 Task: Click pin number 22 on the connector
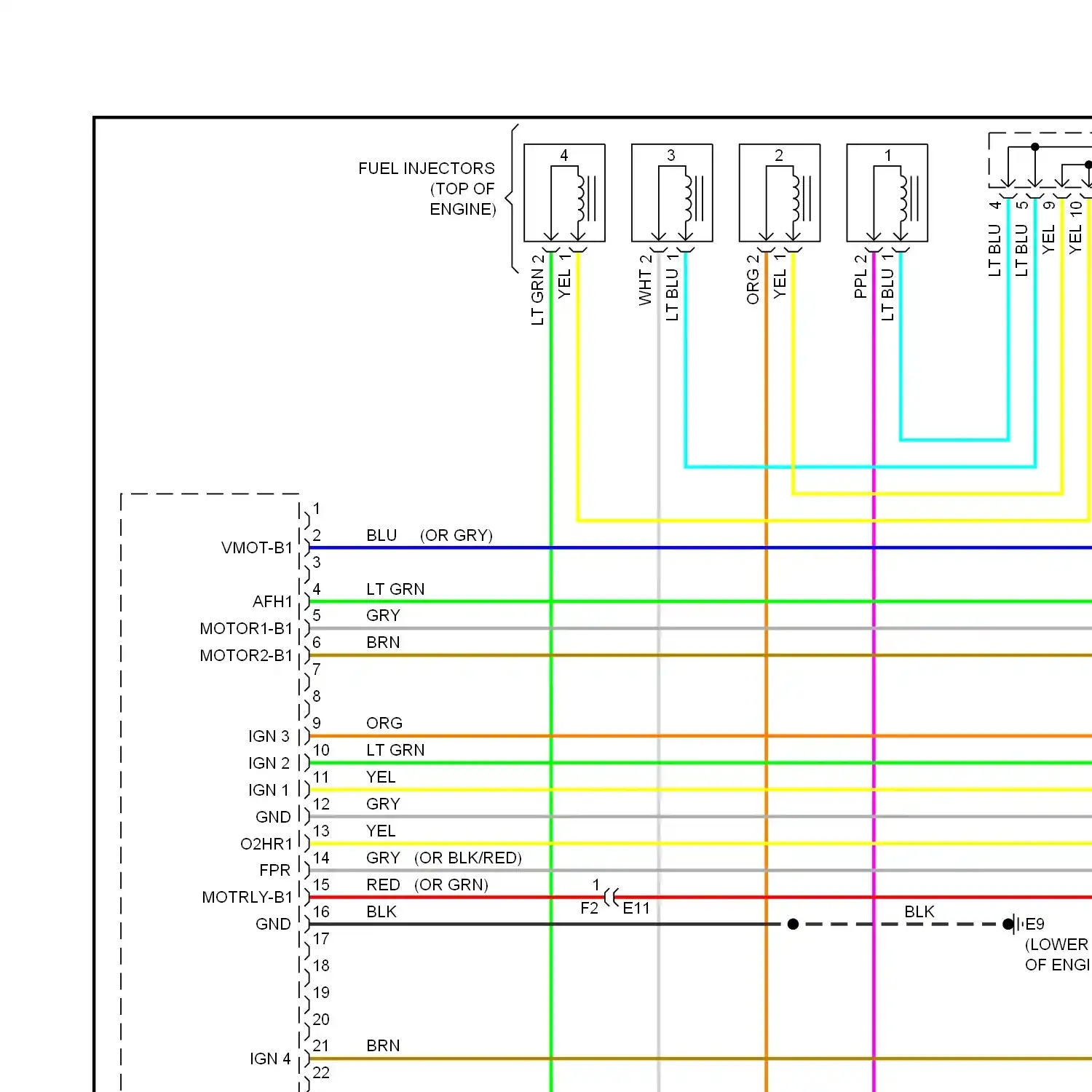[321, 1072]
